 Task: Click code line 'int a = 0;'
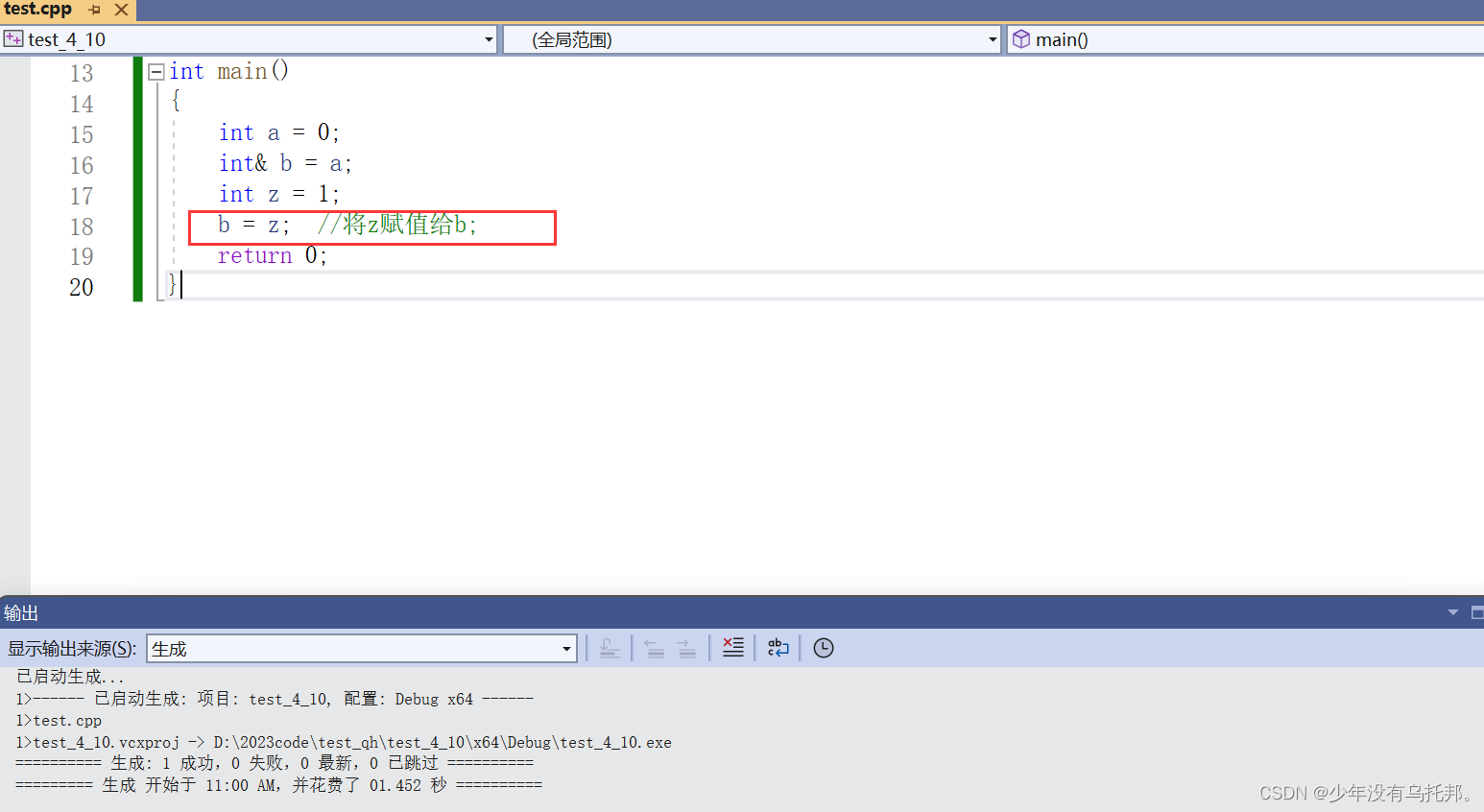coord(278,132)
